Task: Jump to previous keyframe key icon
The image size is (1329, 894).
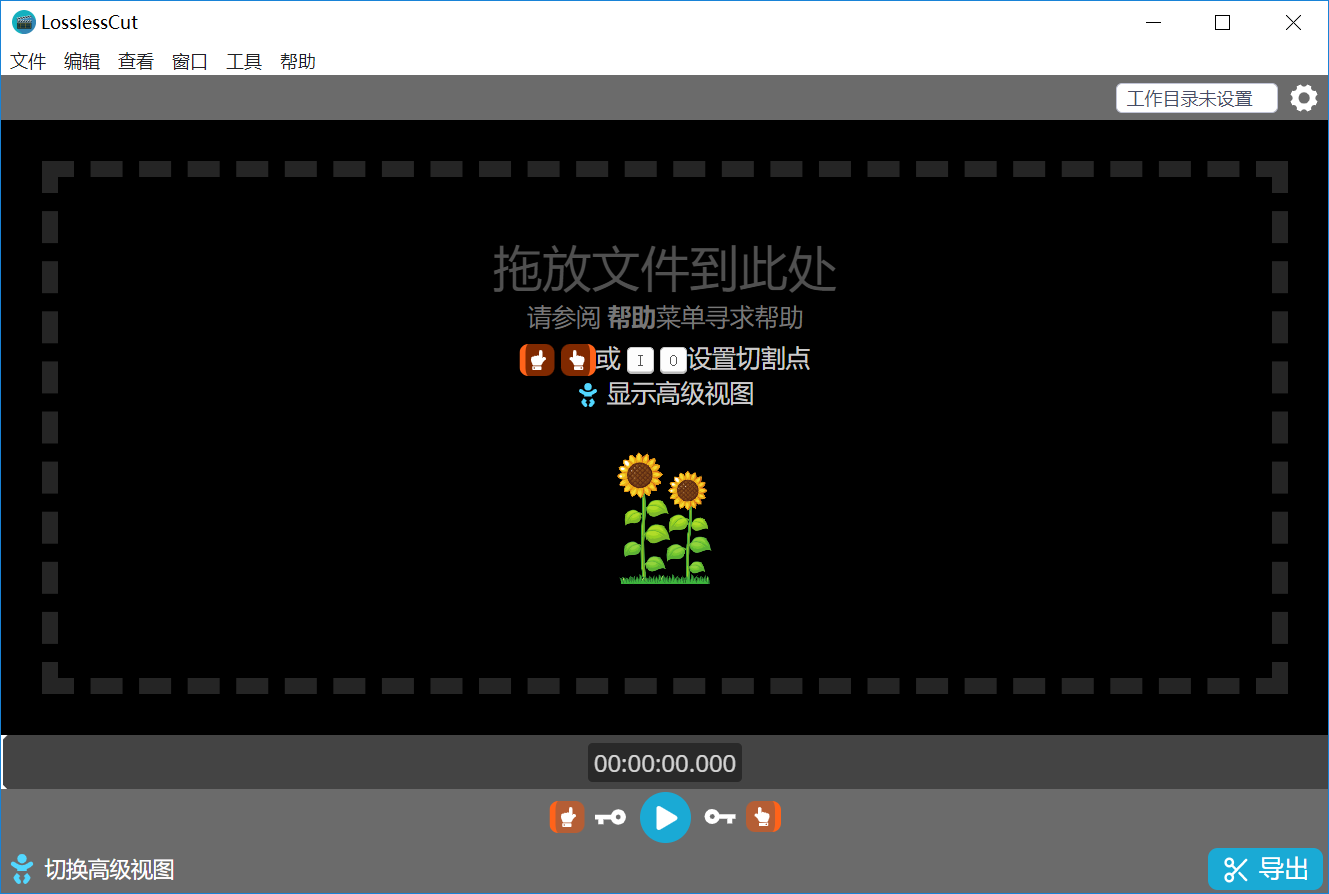Action: tap(610, 818)
